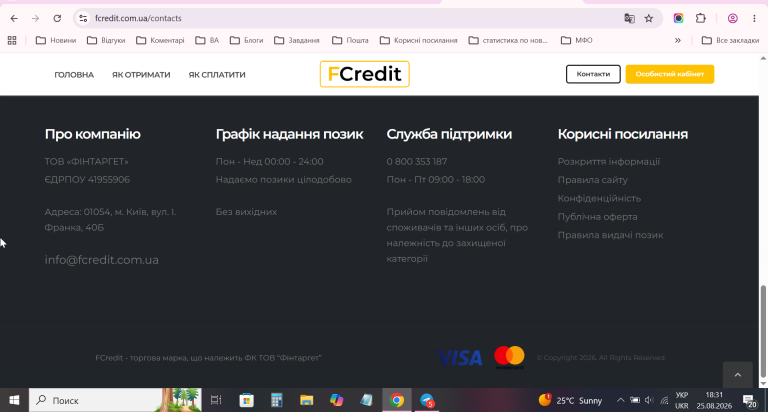Open the weather widget showing 25°C Sunny

click(x=570, y=400)
